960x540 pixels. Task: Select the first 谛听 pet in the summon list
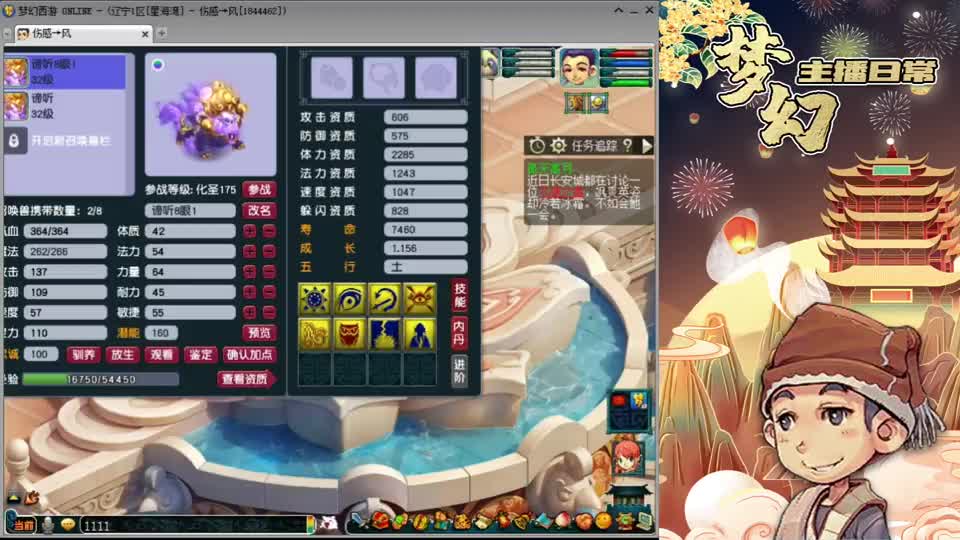[x=64, y=72]
